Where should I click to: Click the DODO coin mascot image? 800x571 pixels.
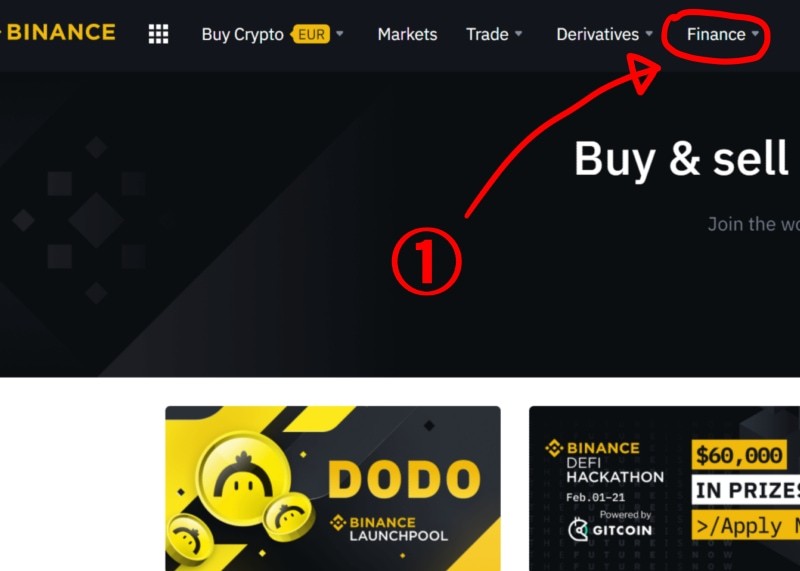(243, 480)
